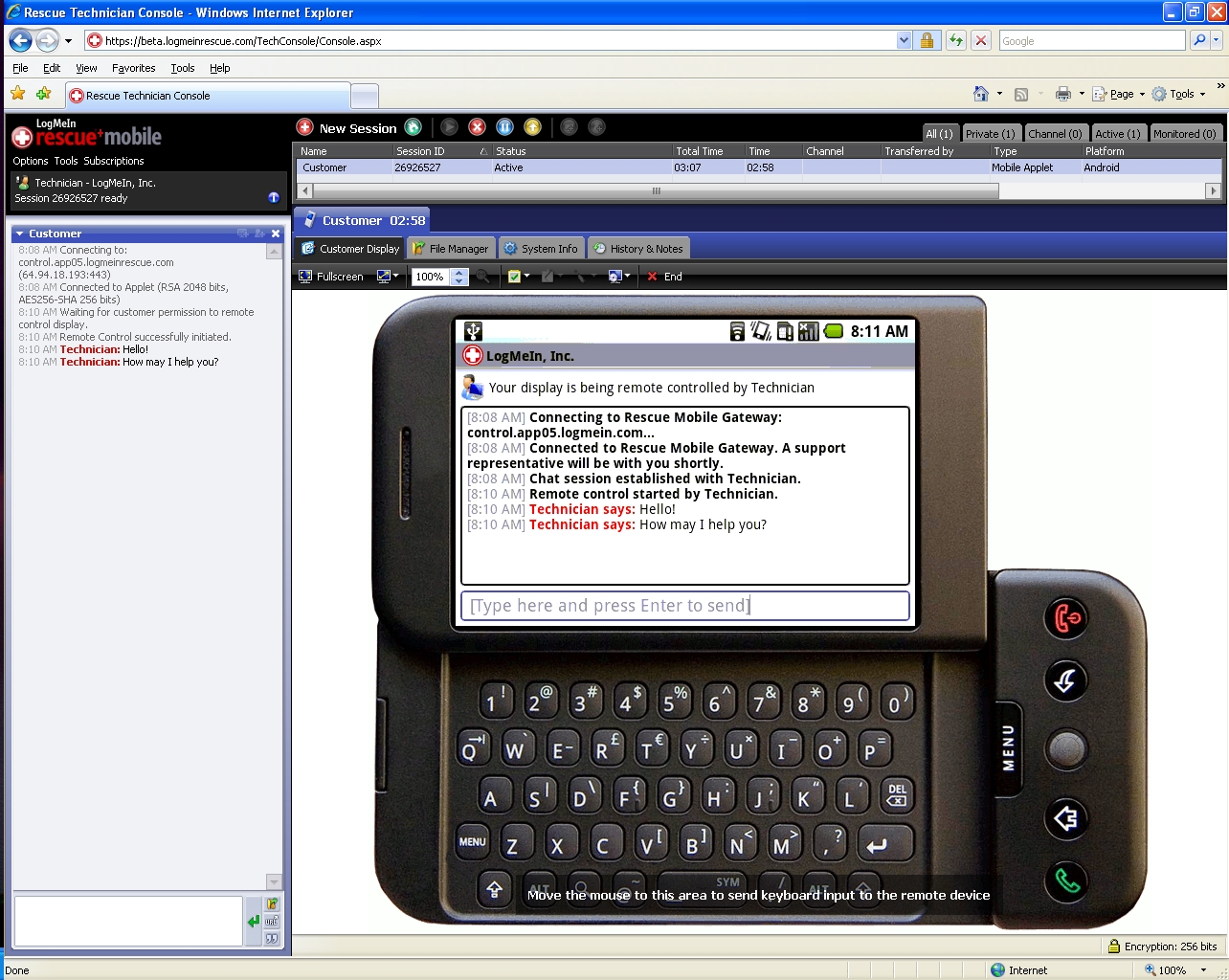Open the Options menu in Rescue console
The height and width of the screenshot is (980, 1229).
(x=31, y=161)
